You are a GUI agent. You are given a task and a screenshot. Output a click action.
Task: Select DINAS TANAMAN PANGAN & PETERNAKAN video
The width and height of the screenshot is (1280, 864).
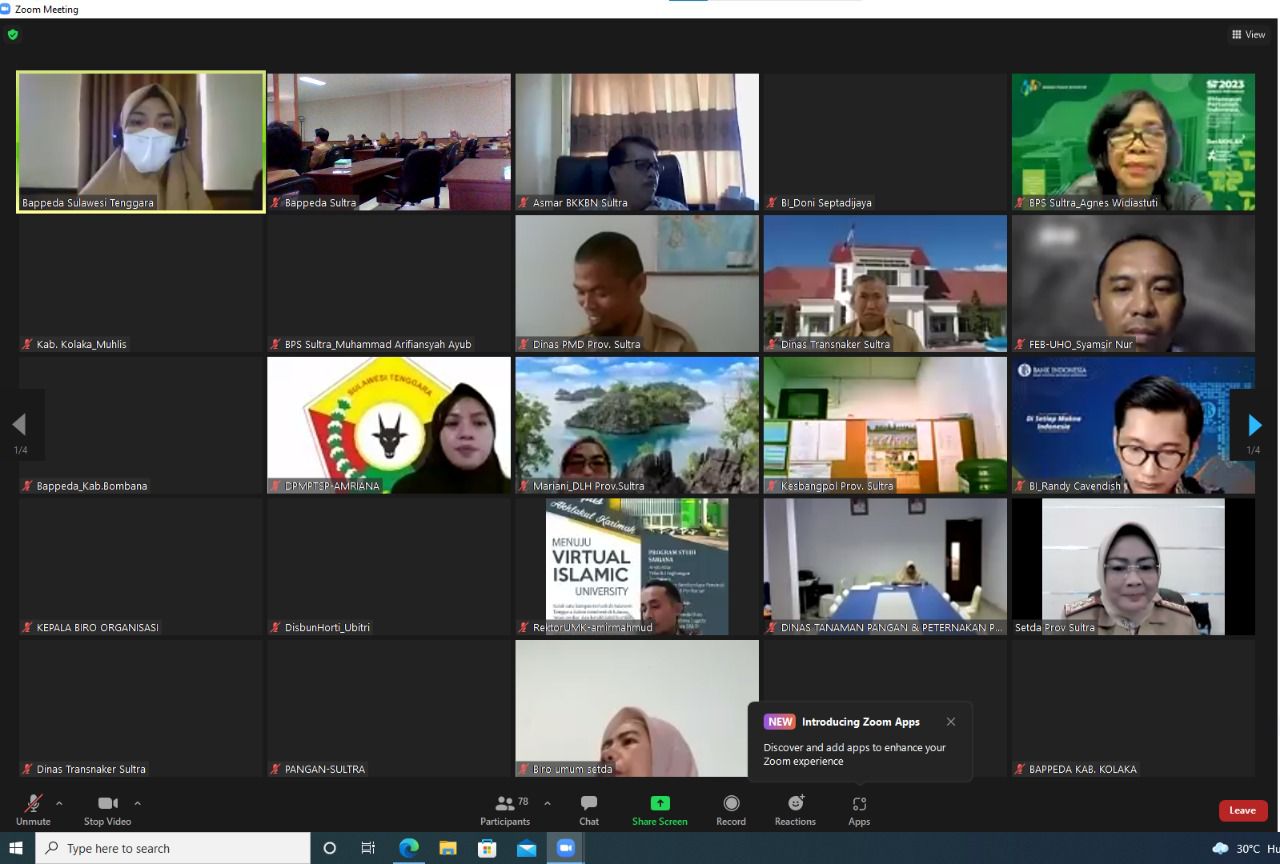[885, 567]
